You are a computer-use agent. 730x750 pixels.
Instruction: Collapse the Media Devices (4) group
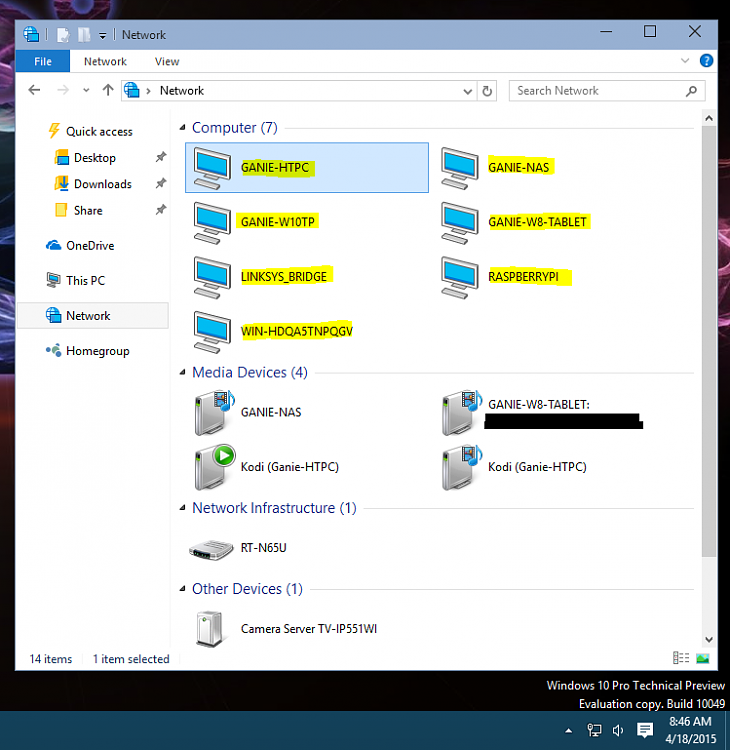(x=182, y=372)
